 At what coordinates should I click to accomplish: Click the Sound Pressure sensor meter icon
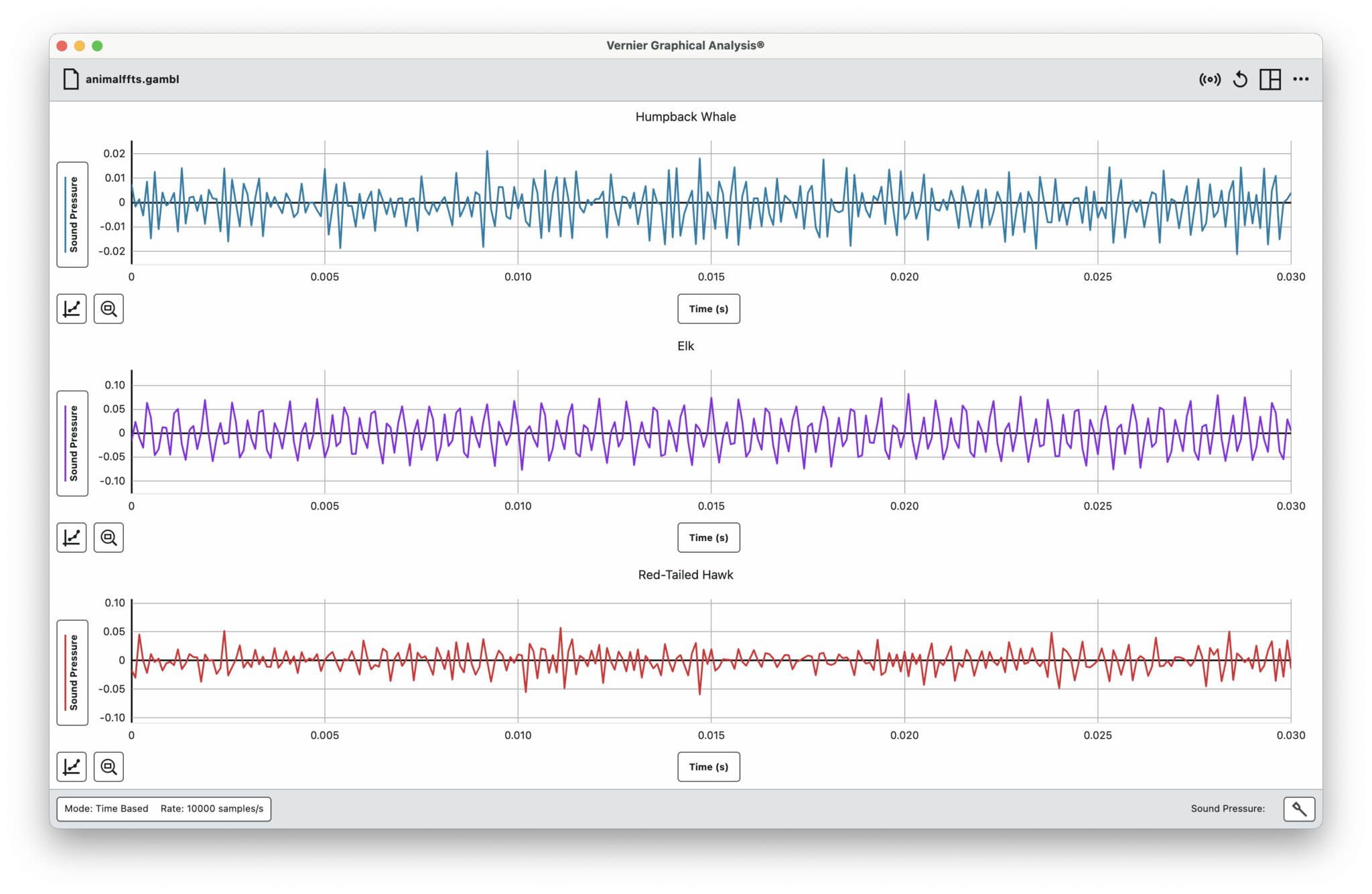pyautogui.click(x=1299, y=809)
